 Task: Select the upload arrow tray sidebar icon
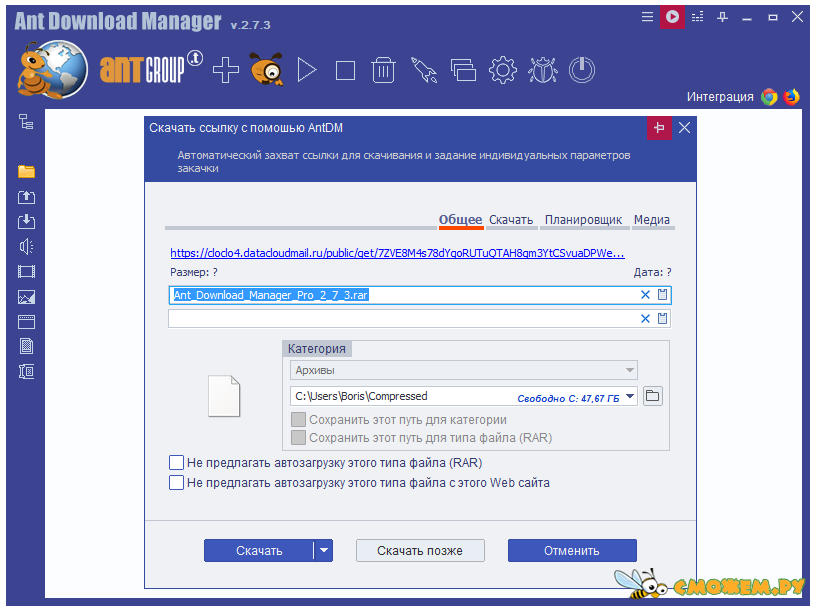[x=26, y=197]
